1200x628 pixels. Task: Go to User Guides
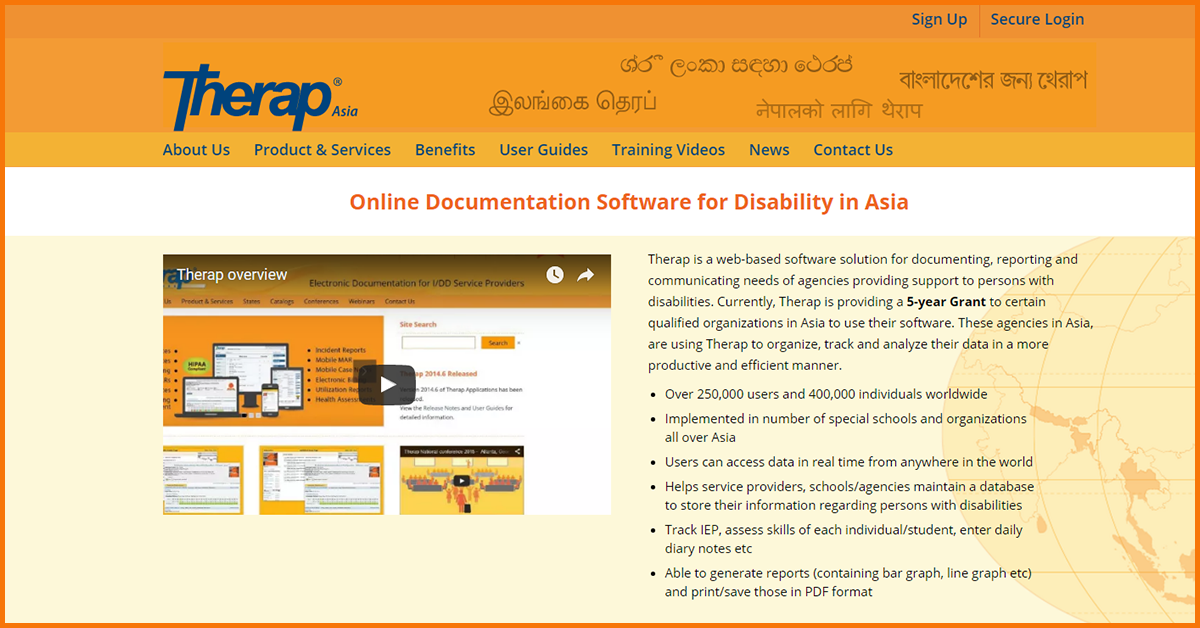(x=544, y=149)
